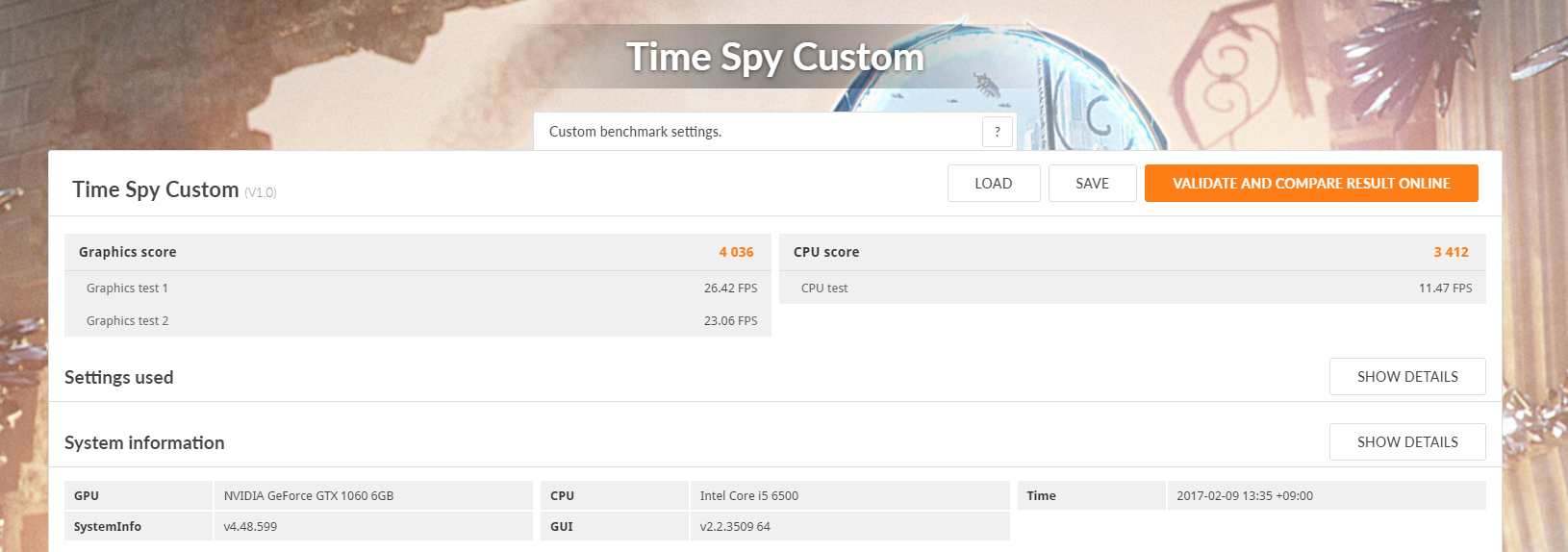
Task: Validate and compare result online
Action: click(x=1311, y=184)
